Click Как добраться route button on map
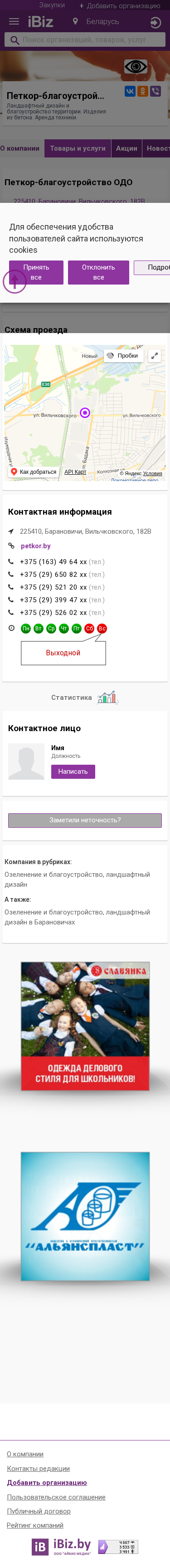 [34, 472]
